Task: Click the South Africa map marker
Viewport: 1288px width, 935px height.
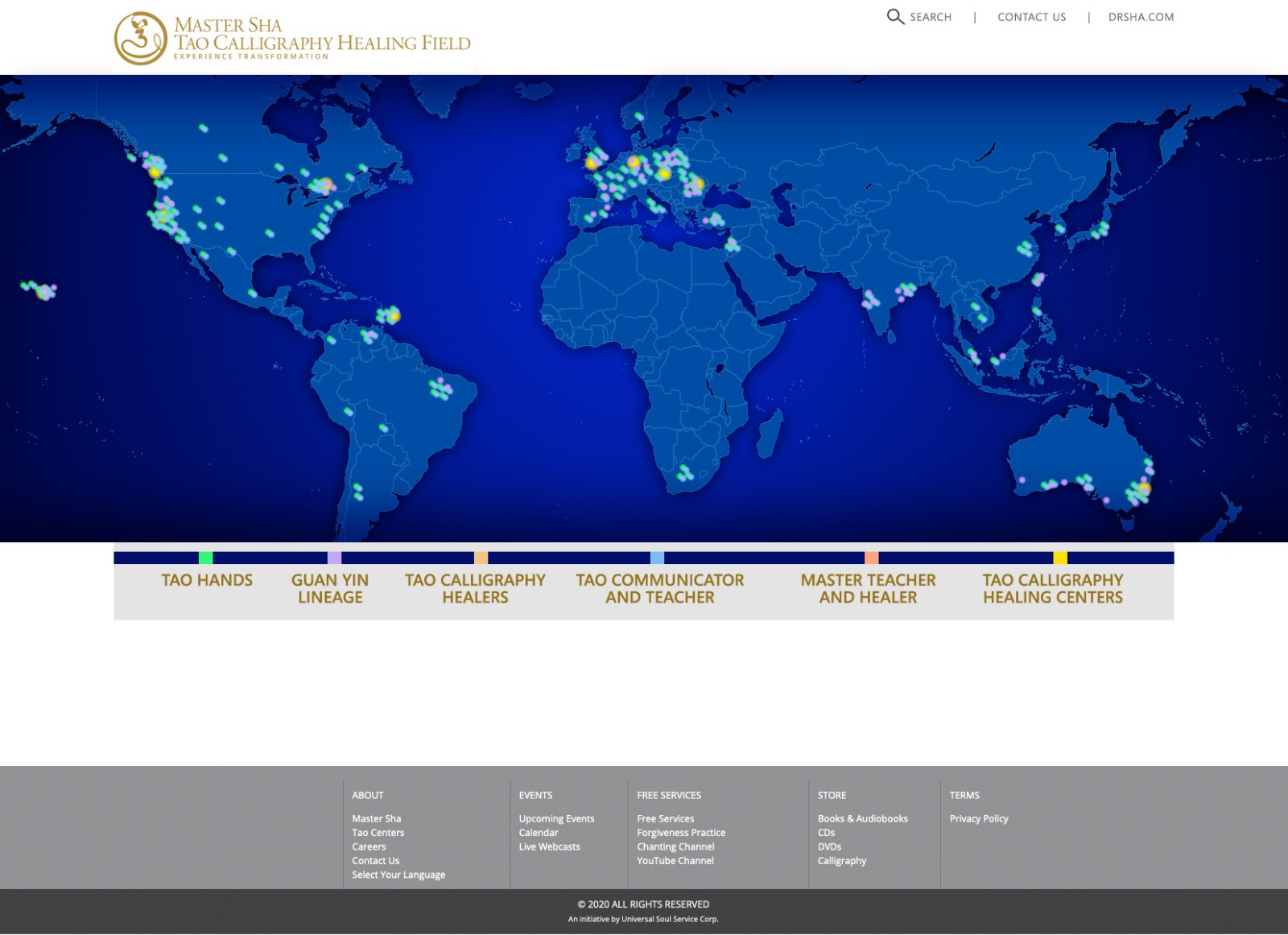Action: [685, 473]
